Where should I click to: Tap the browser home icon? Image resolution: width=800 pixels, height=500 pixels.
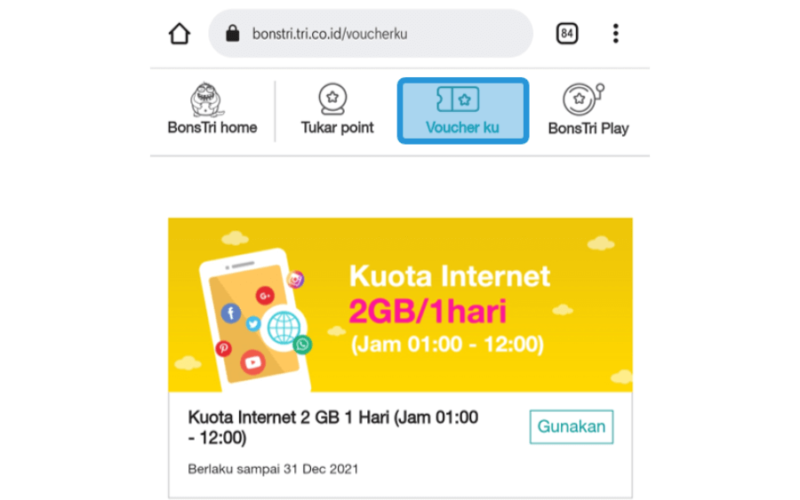[179, 34]
